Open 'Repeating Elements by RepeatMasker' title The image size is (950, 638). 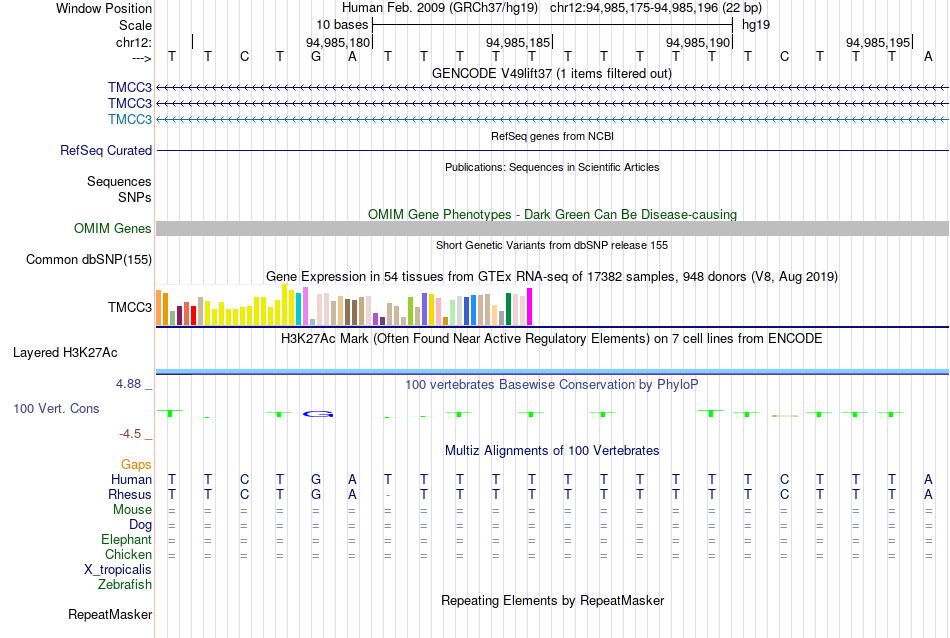[x=552, y=600]
